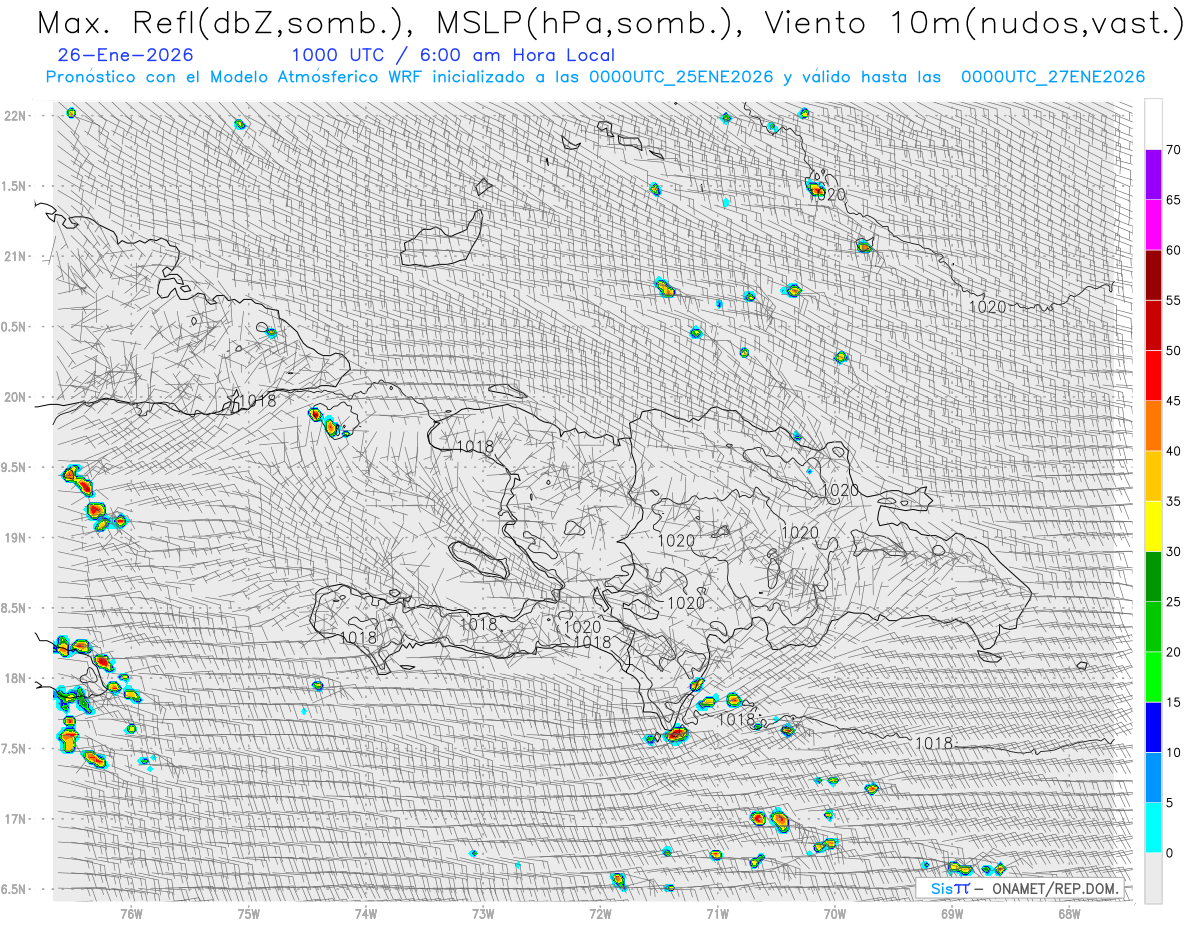The width and height of the screenshot is (1200, 927).
Task: Click the '74W' longitude axis label
Action: pos(366,914)
